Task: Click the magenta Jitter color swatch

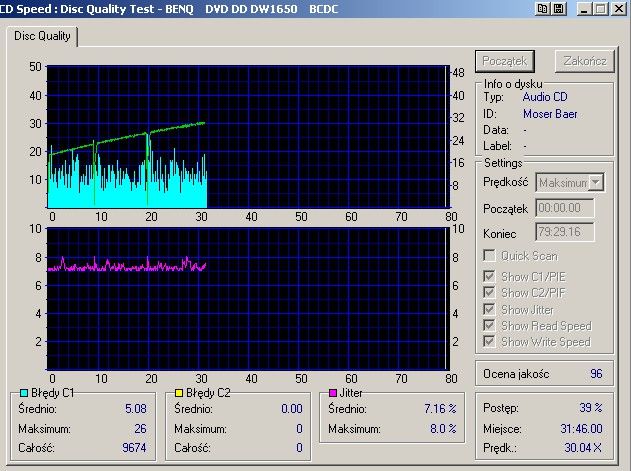Action: pos(332,392)
